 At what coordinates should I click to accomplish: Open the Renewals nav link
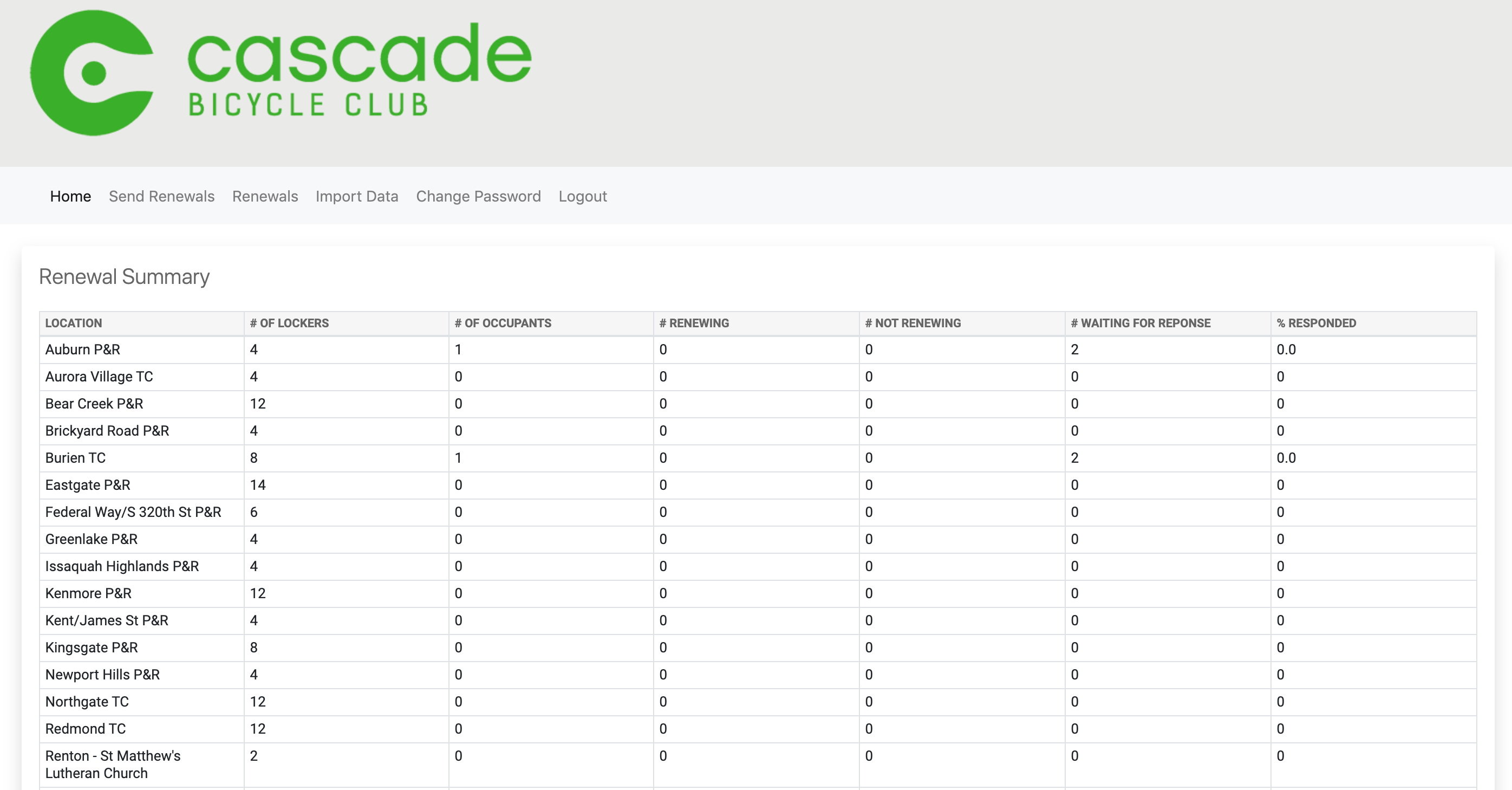pyautogui.click(x=265, y=196)
